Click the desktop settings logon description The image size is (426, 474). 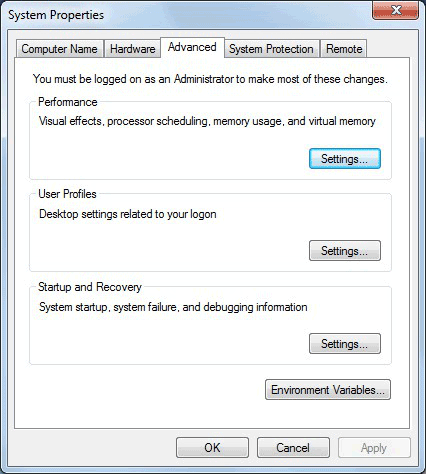coord(128,214)
